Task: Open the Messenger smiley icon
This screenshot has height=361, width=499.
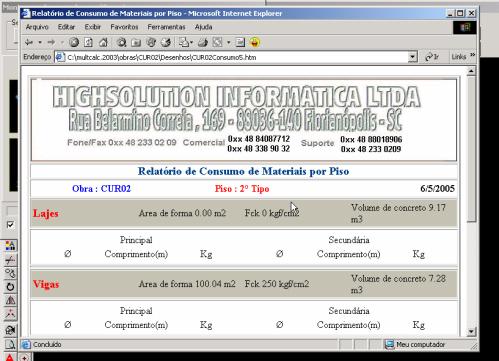Action: point(255,42)
